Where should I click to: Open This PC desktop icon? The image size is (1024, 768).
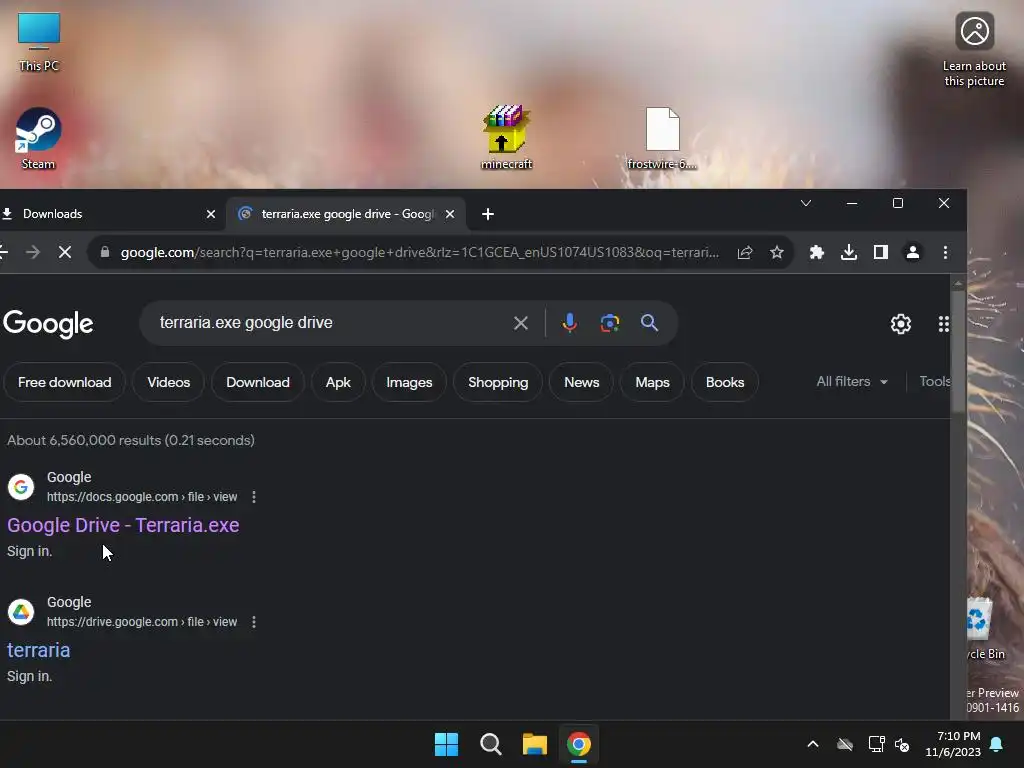39,42
